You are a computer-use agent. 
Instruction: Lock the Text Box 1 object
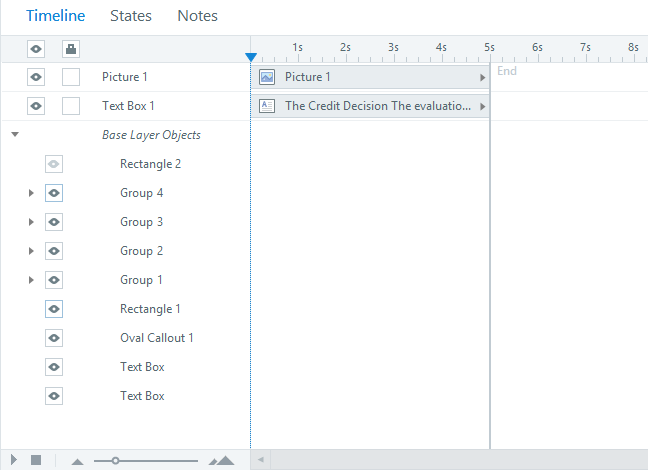[x=71, y=106]
